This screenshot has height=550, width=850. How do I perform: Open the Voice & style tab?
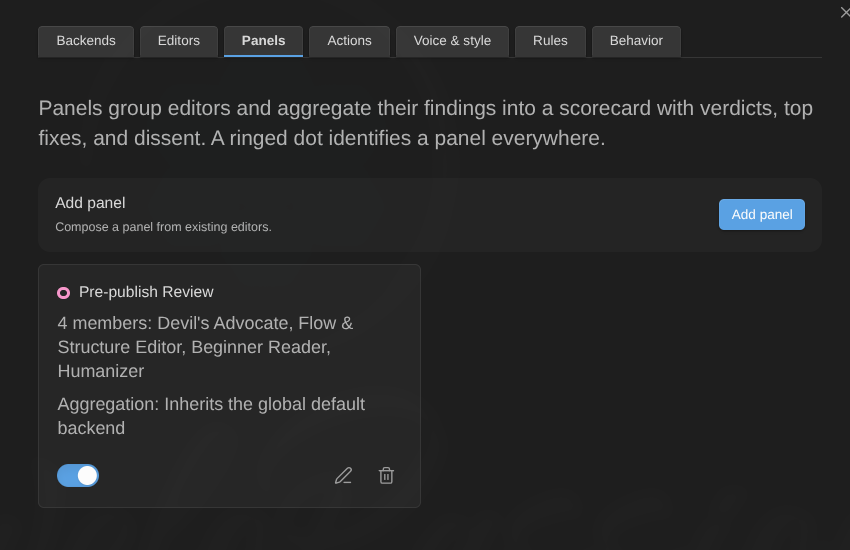pyautogui.click(x=452, y=41)
